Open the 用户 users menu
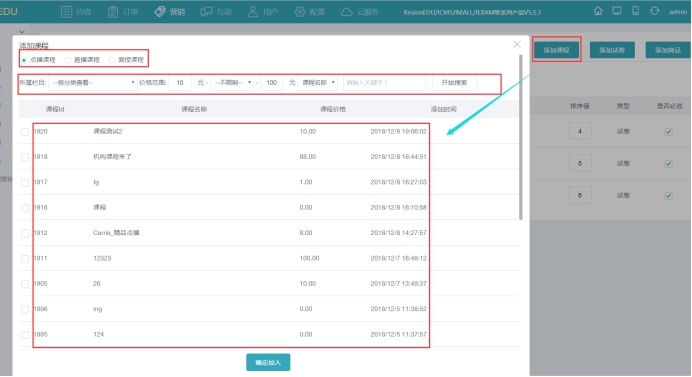 point(263,12)
